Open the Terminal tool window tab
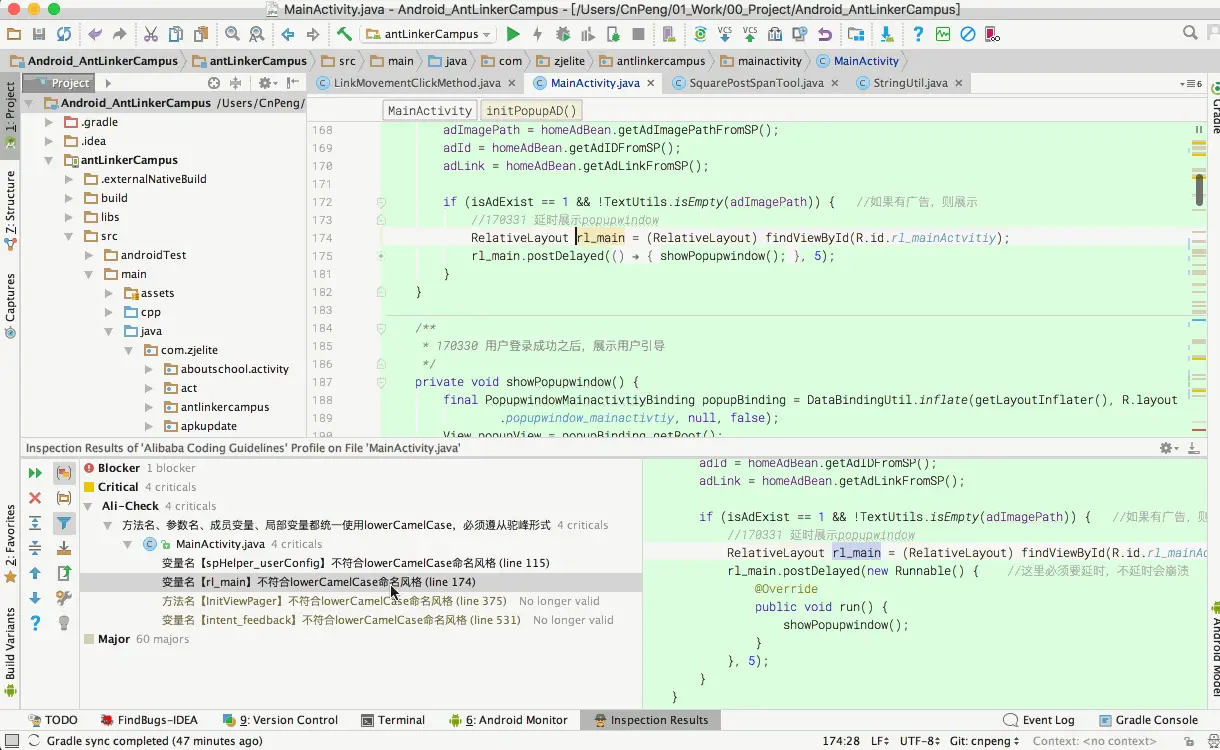Screen dimensions: 1220x750 (392, 720)
